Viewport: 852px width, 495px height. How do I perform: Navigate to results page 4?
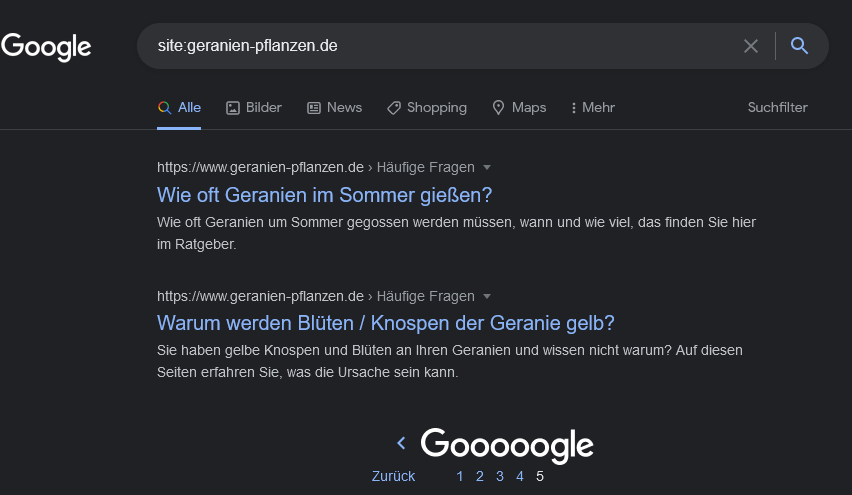tap(520, 476)
